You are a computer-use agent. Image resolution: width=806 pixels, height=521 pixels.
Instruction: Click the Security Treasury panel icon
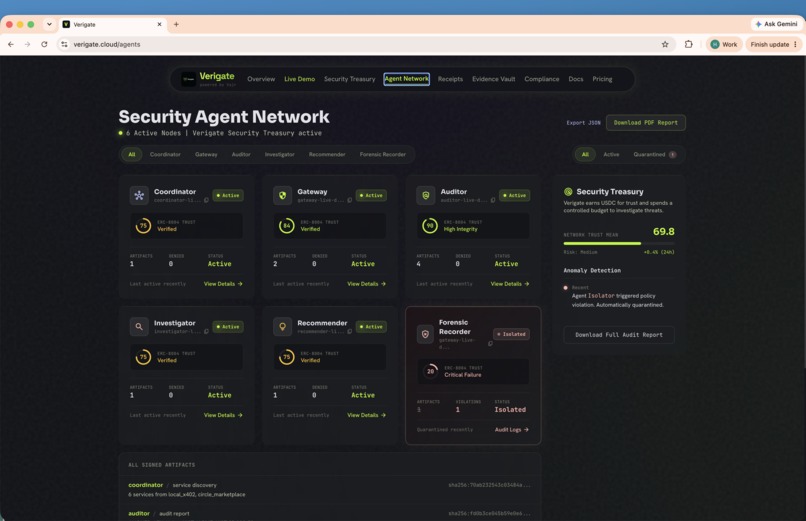click(x=568, y=192)
